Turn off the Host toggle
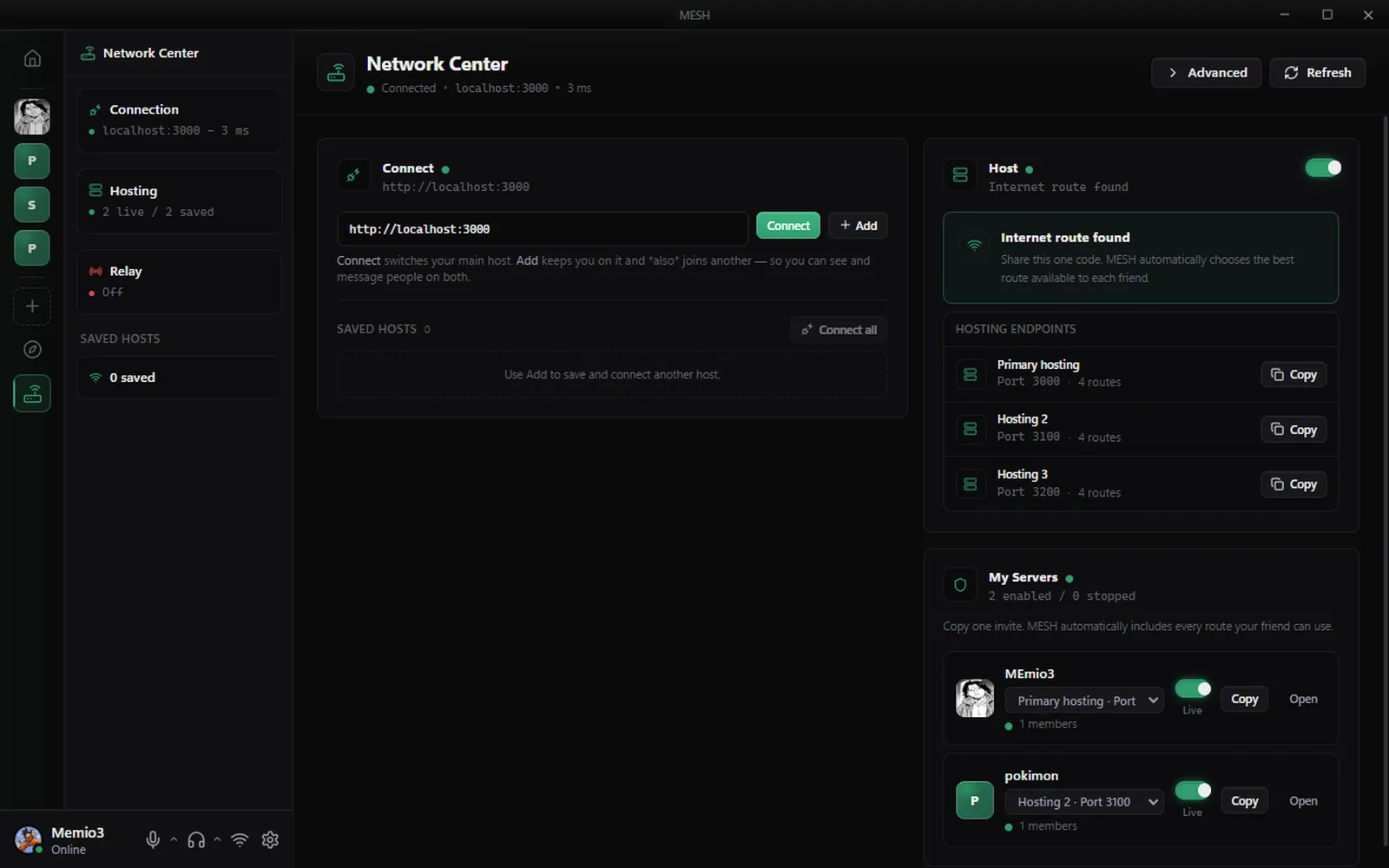The image size is (1389, 868). [1323, 168]
